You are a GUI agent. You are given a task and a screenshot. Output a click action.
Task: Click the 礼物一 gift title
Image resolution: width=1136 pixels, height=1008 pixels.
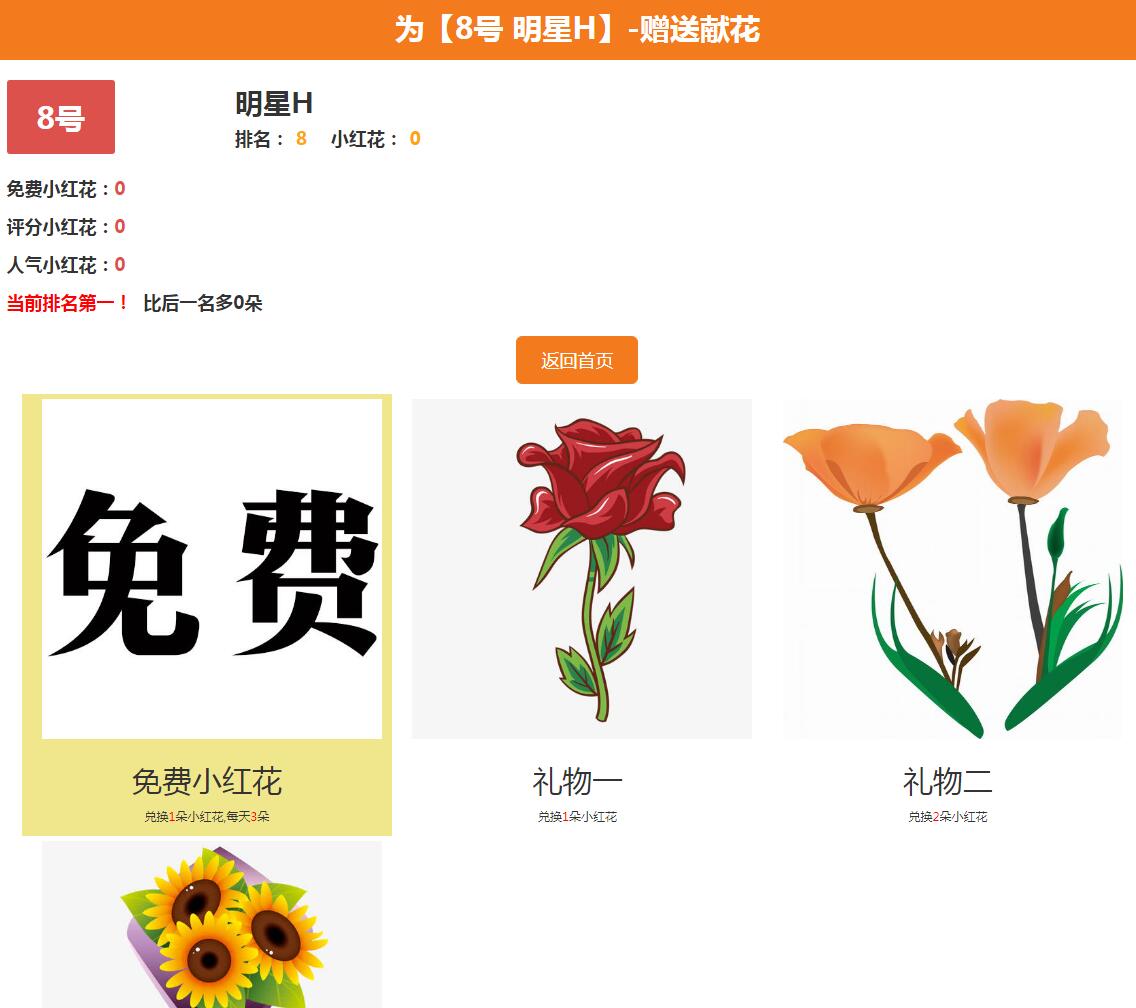(577, 781)
